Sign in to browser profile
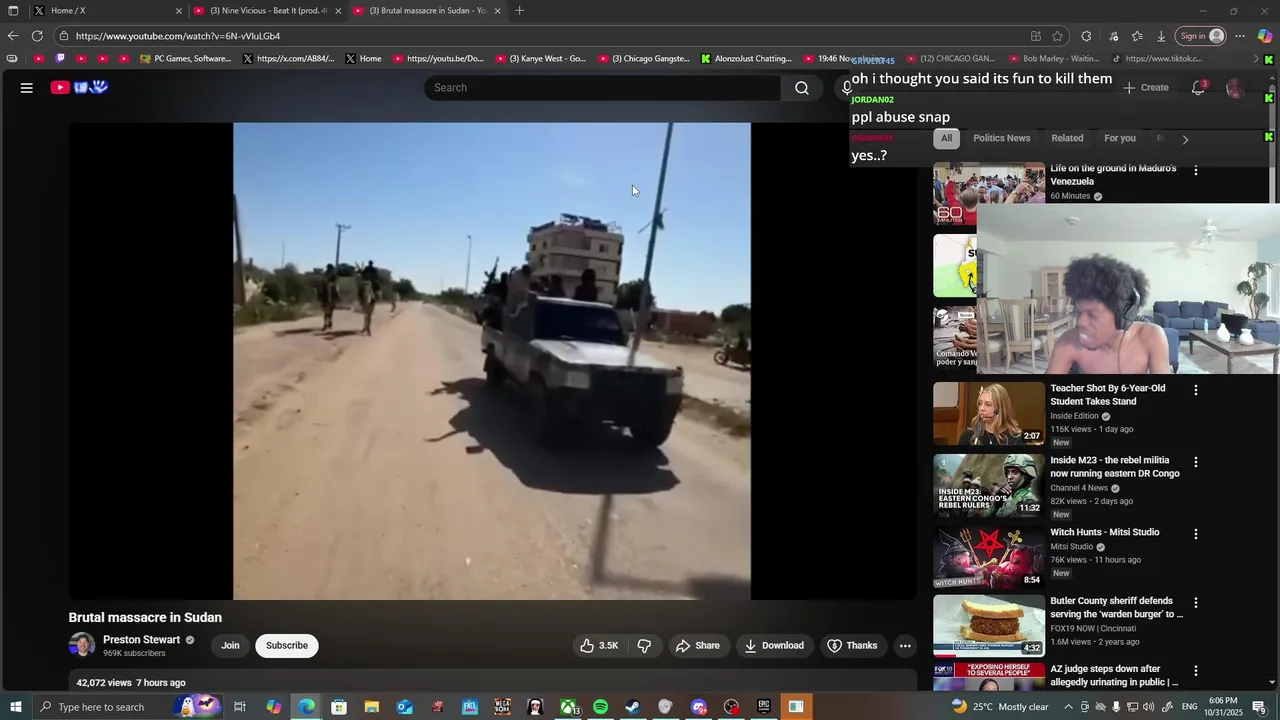 point(1201,36)
